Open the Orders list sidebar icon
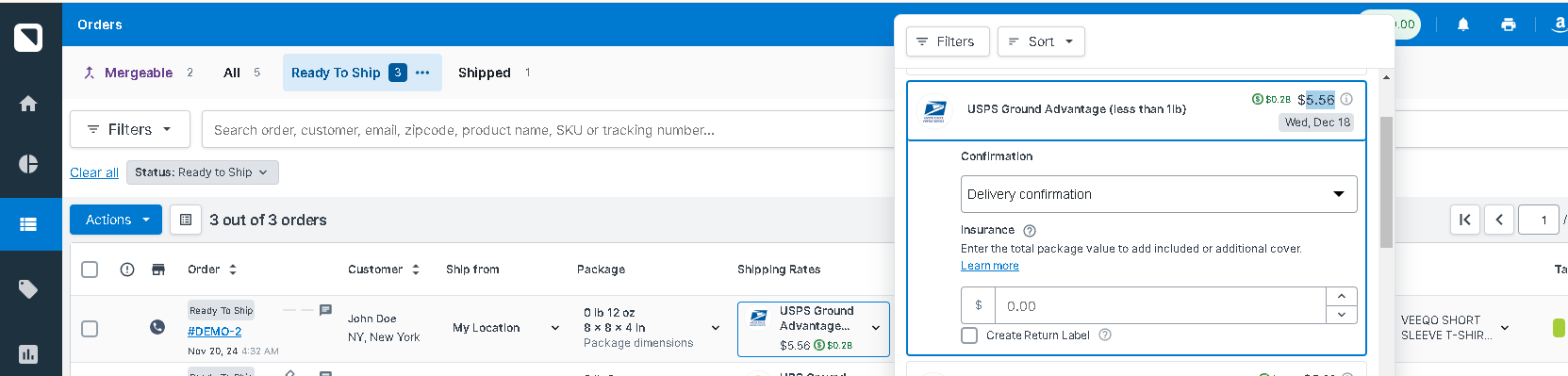 (x=28, y=224)
